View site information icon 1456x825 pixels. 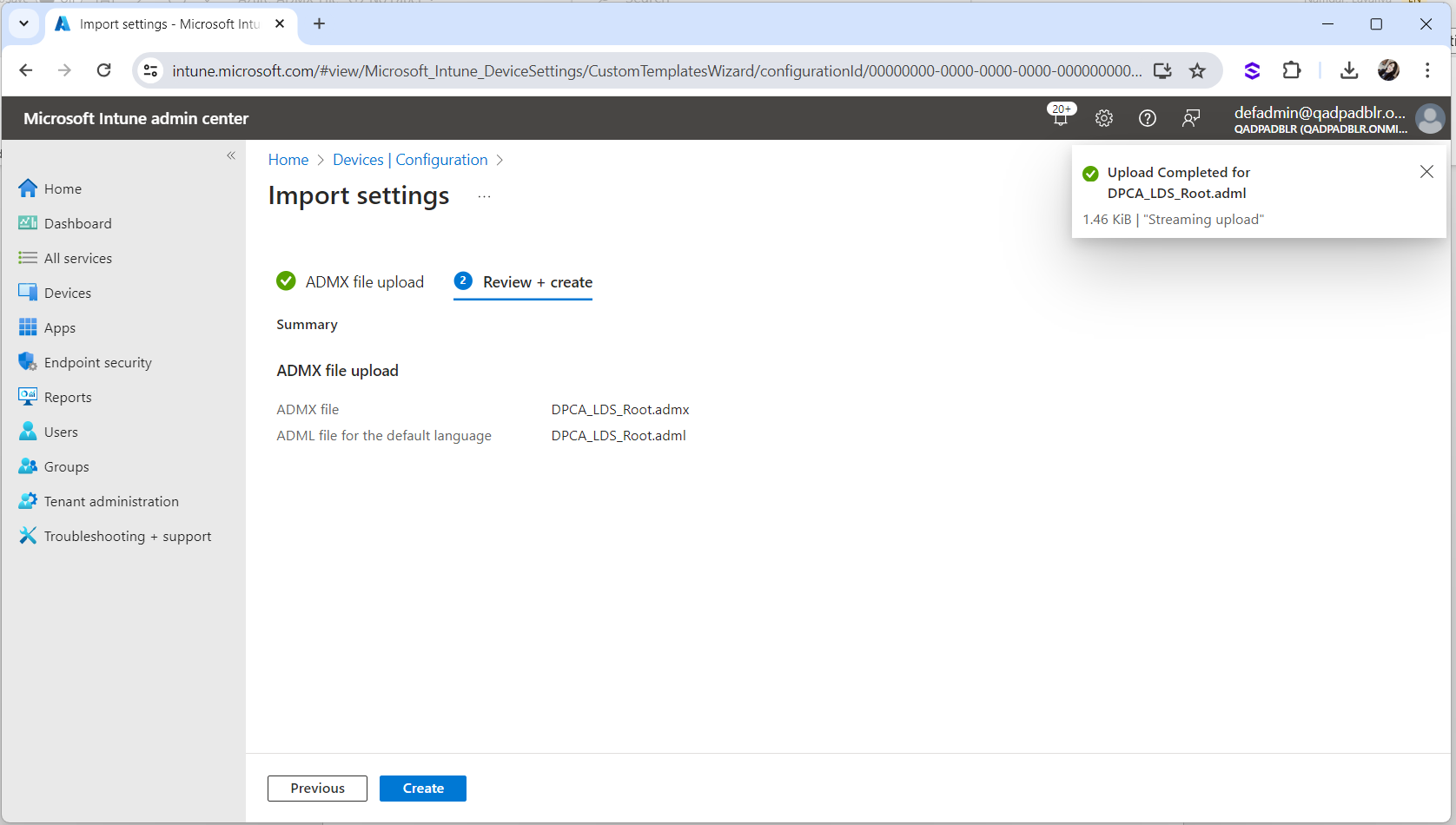pos(150,71)
